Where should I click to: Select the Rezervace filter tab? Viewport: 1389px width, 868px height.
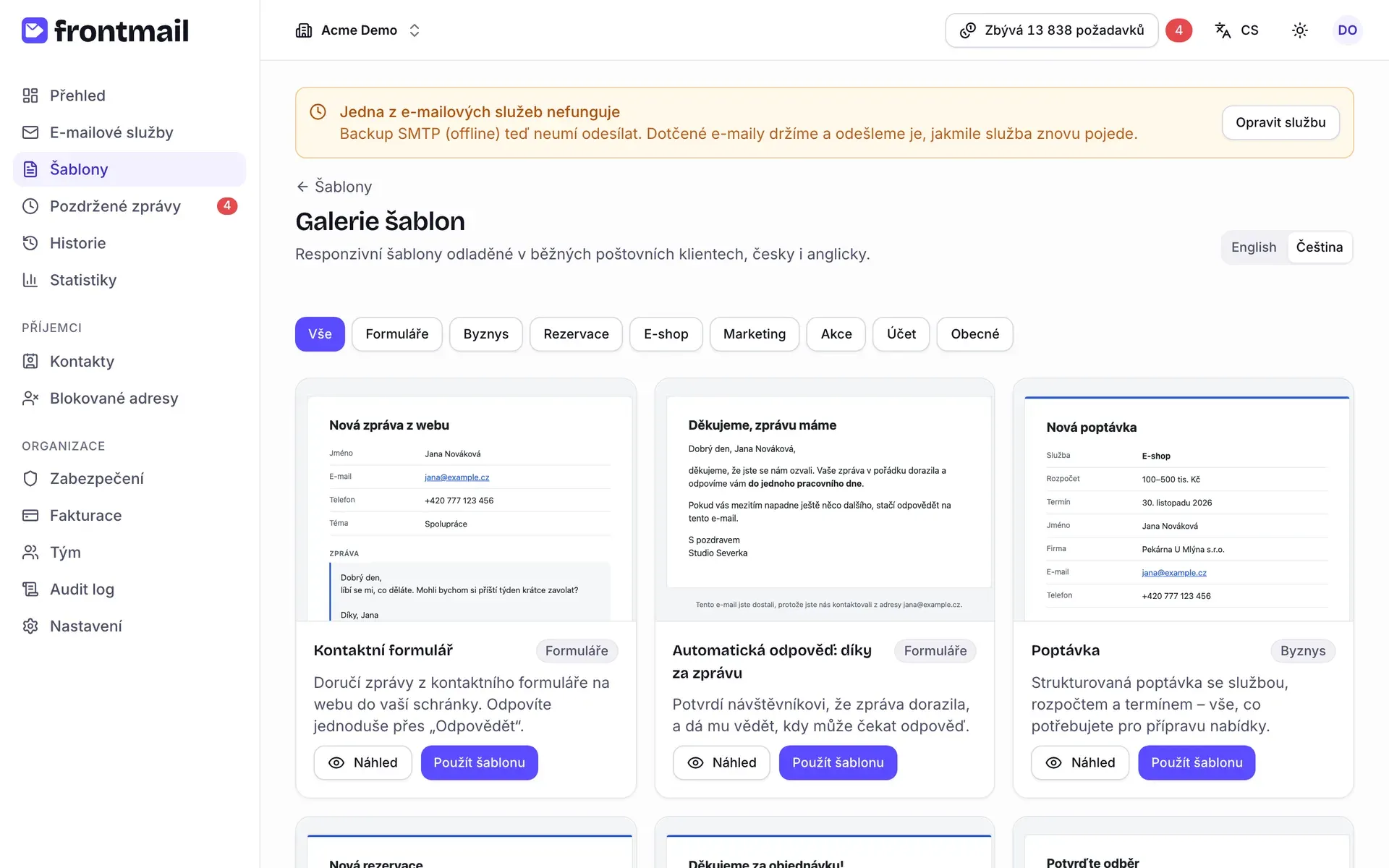(x=576, y=334)
